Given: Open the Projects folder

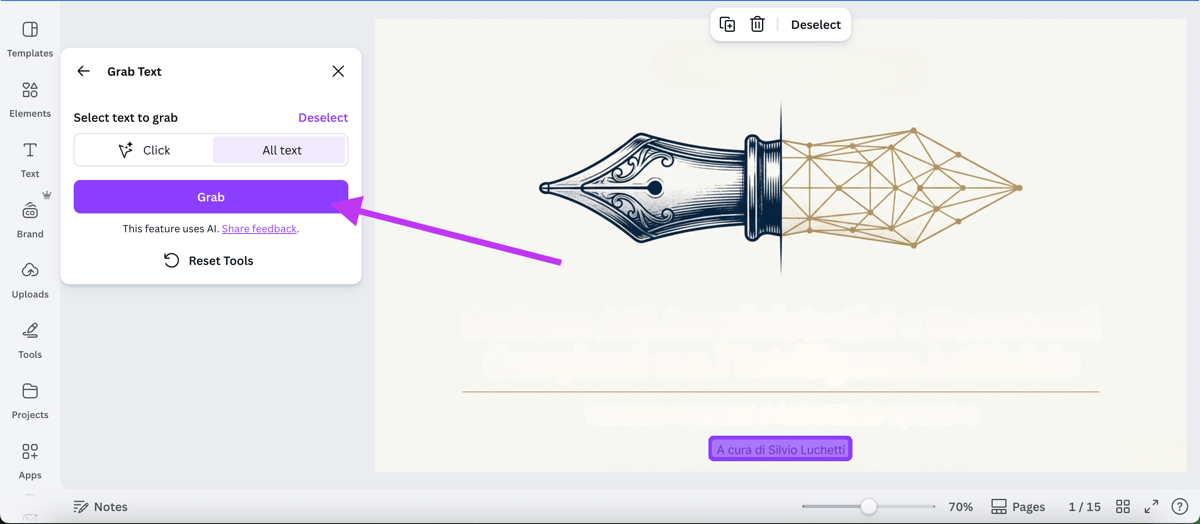Looking at the screenshot, I should (x=30, y=400).
